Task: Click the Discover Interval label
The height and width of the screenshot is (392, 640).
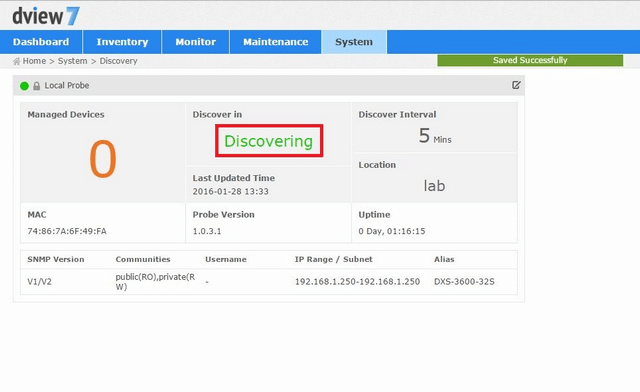Action: (x=397, y=115)
